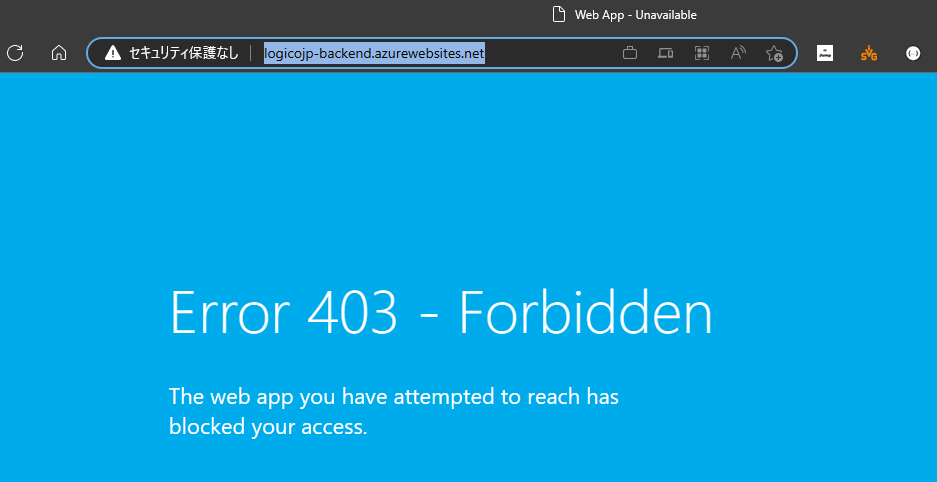Screen dimensions: 937x482
Task: Click the page icon on the tab
Action: [559, 15]
